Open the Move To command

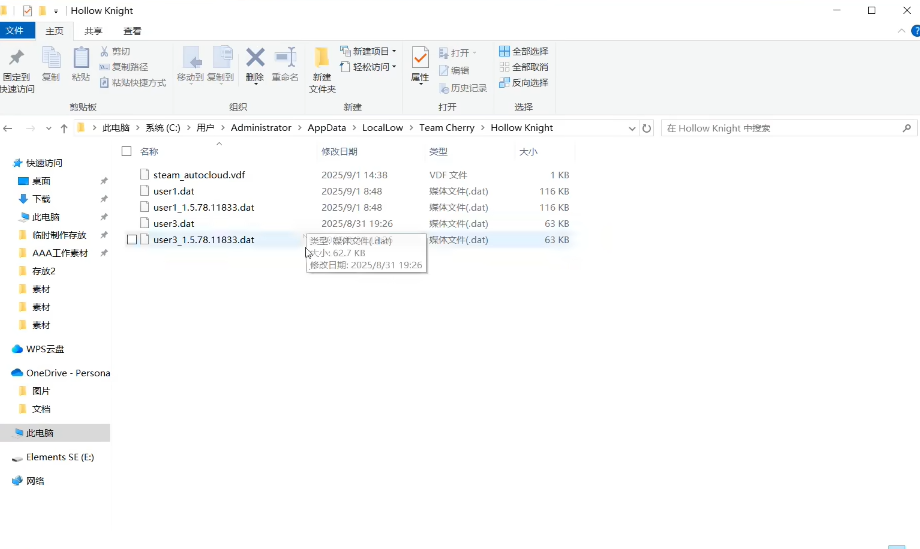click(x=190, y=65)
